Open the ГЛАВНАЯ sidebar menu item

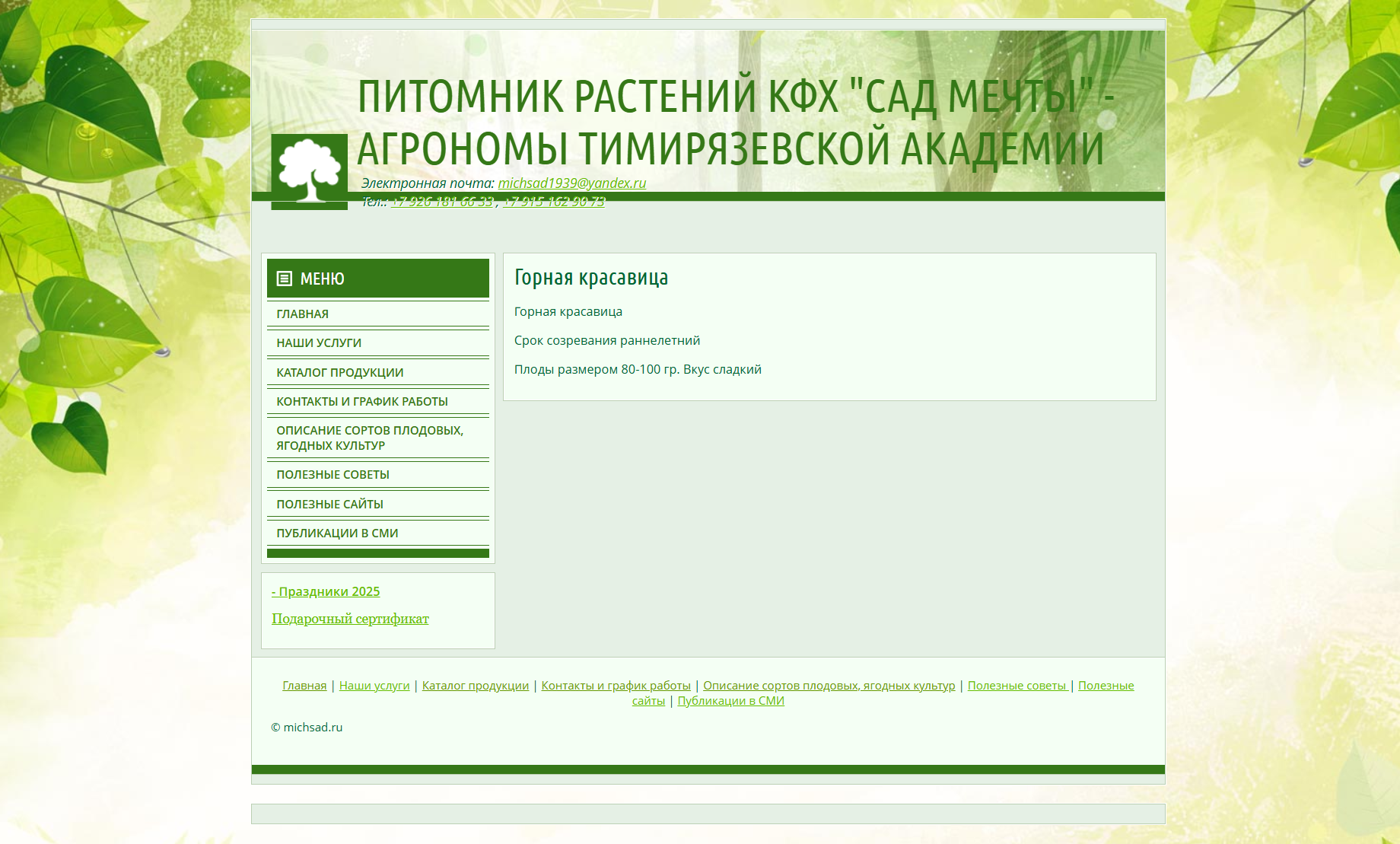click(302, 314)
